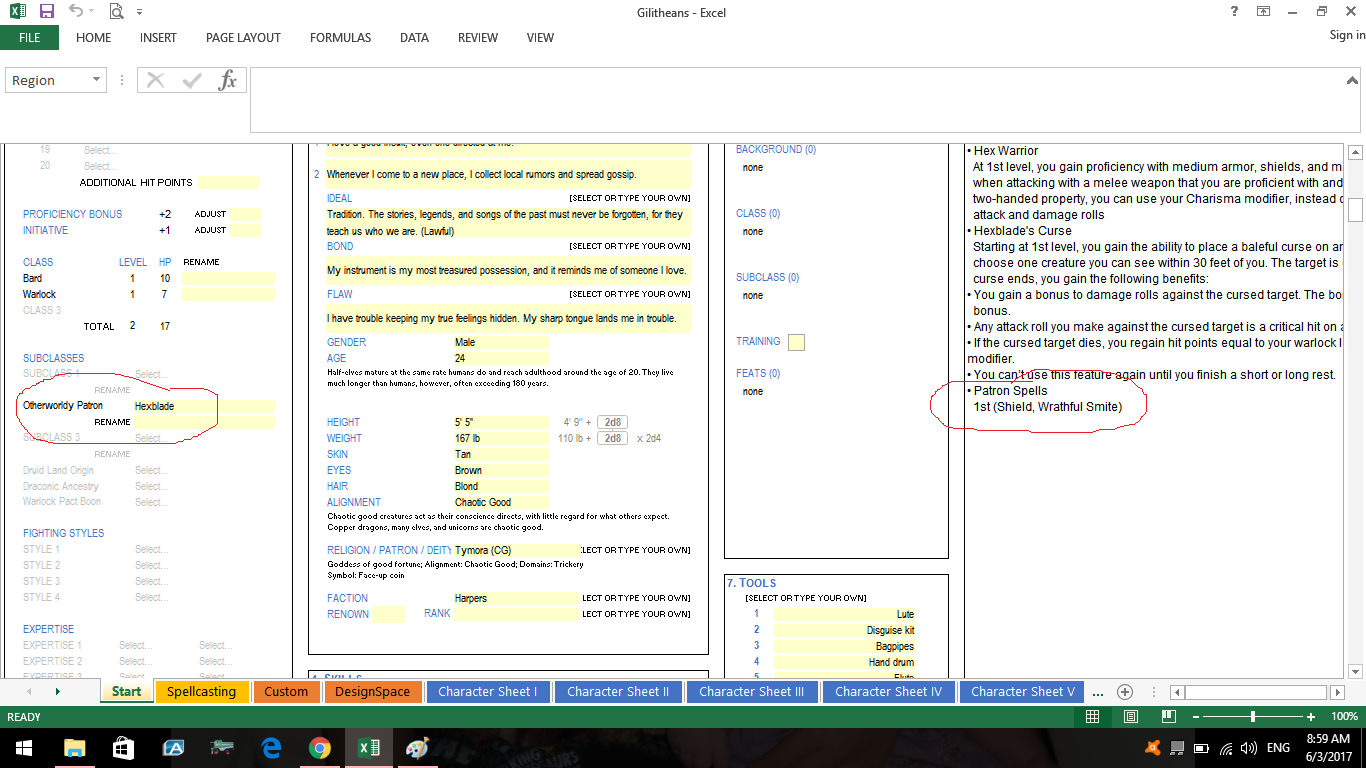Open Paint from the Windows taskbar

pyautogui.click(x=417, y=748)
